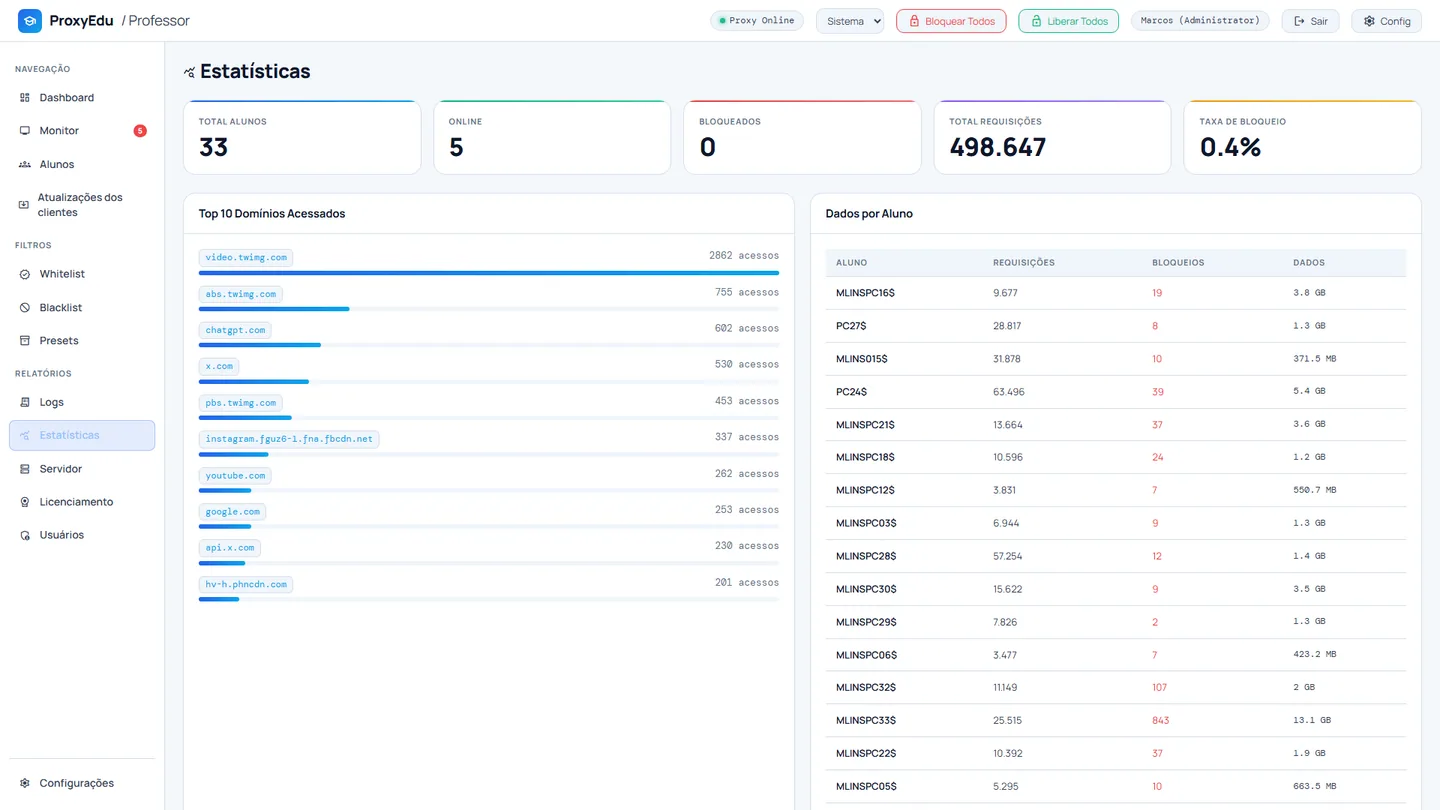Click the Servidor server icon
The image size is (1440, 810).
click(25, 469)
